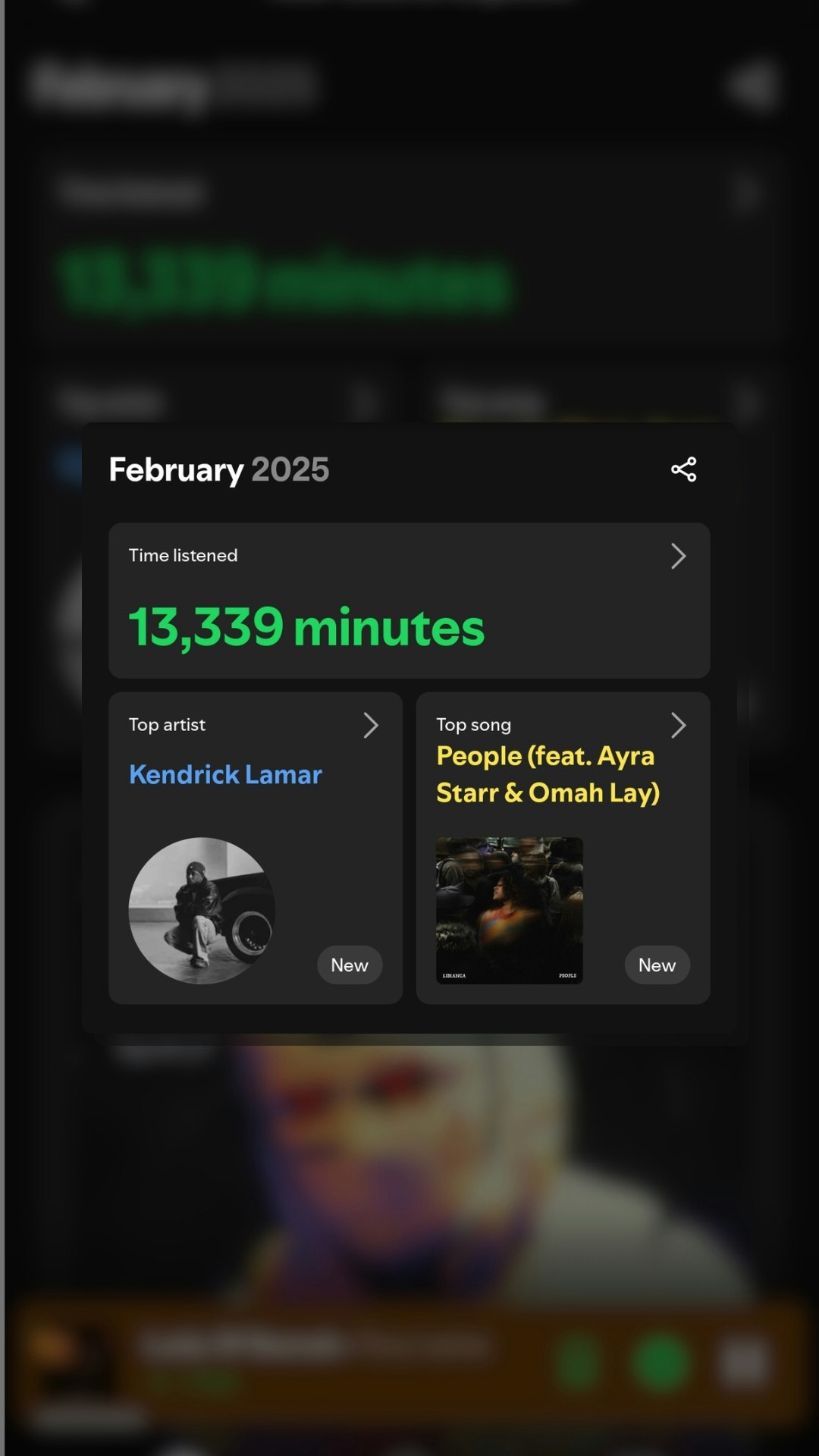Screen dimensions: 819x1456
Task: Tap blurred green play button in player bar
Action: point(661,1363)
